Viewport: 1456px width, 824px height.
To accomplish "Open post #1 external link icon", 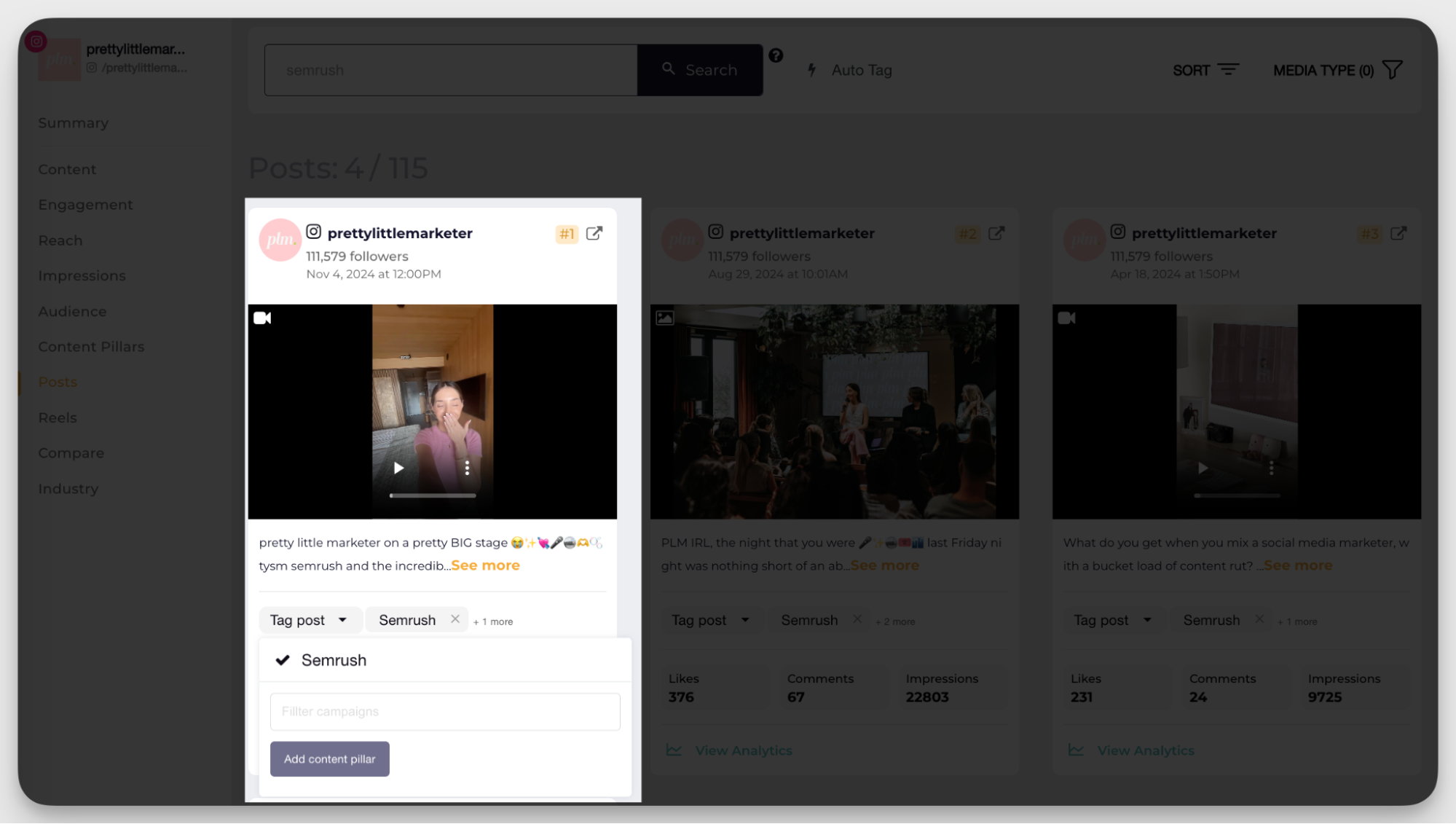I will [594, 233].
